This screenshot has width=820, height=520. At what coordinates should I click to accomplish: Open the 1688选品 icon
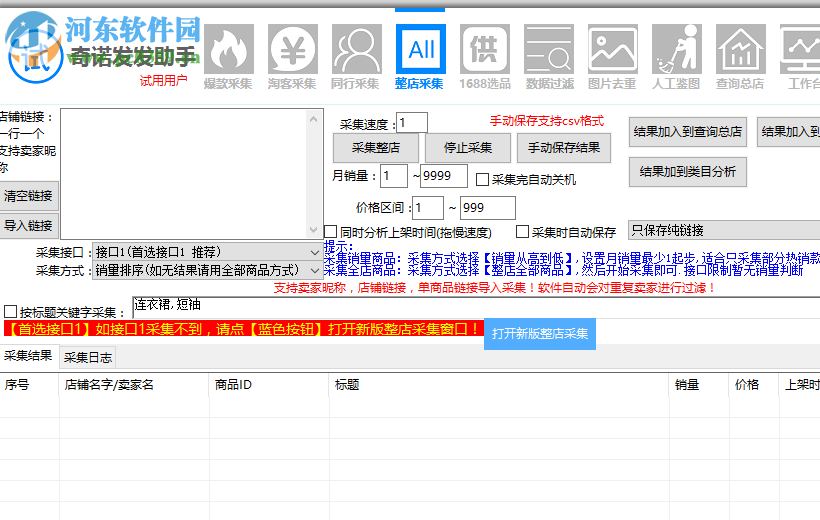click(x=485, y=50)
